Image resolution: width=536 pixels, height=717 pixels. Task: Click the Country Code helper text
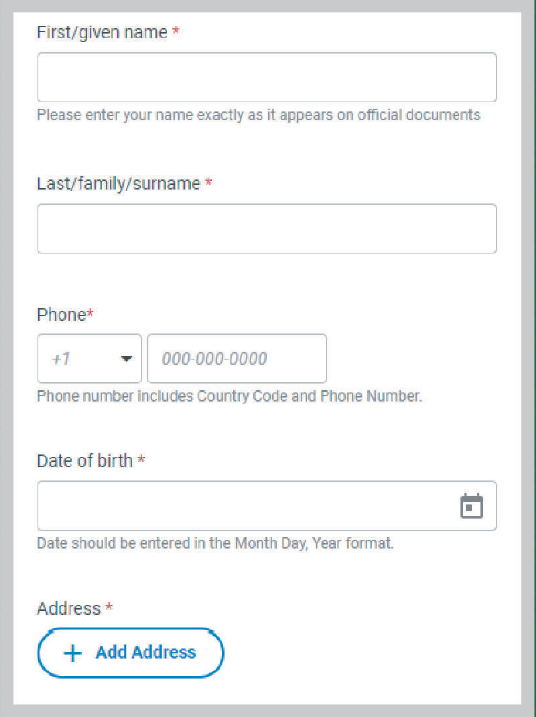tap(229, 396)
